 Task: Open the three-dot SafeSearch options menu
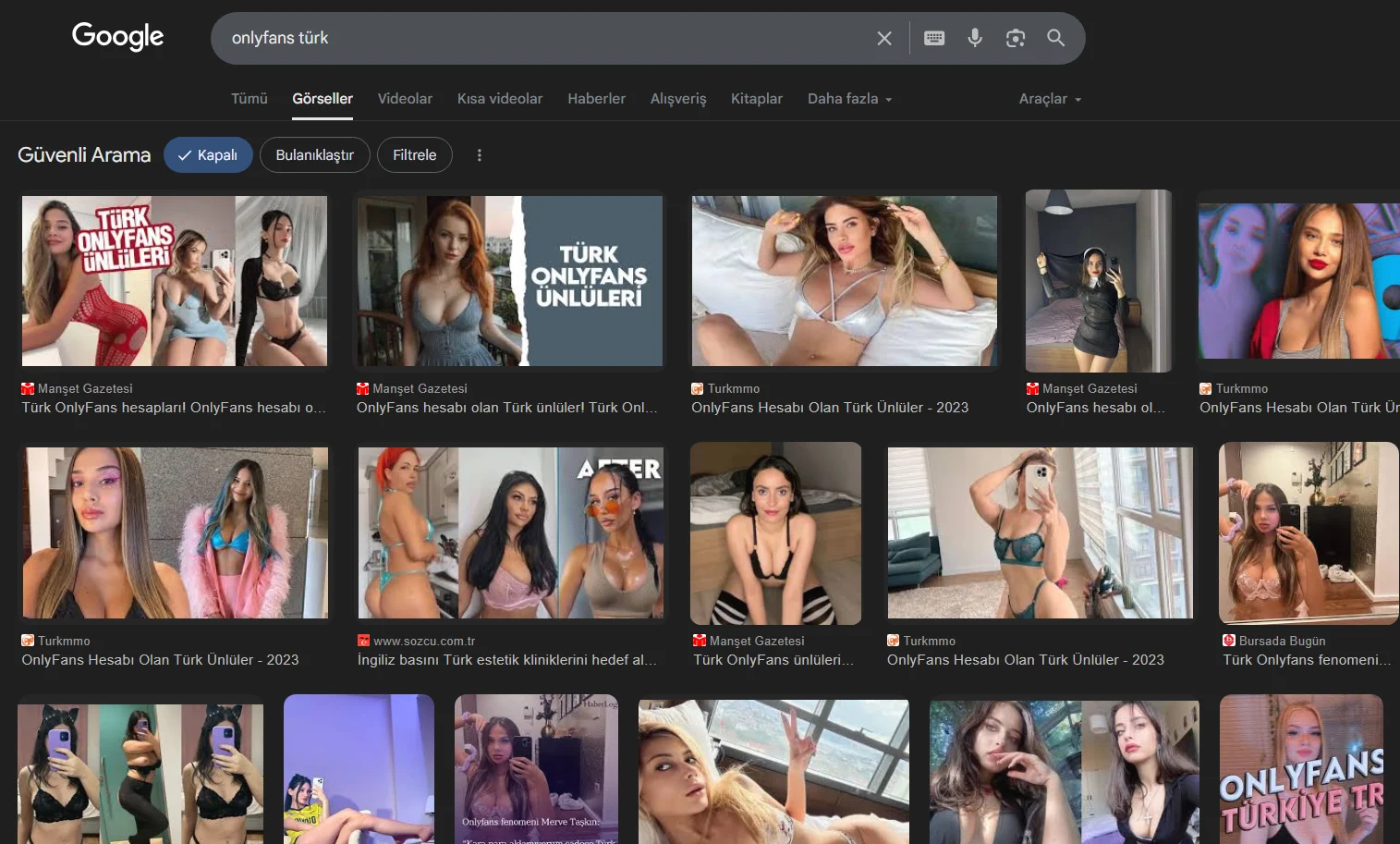(x=479, y=155)
